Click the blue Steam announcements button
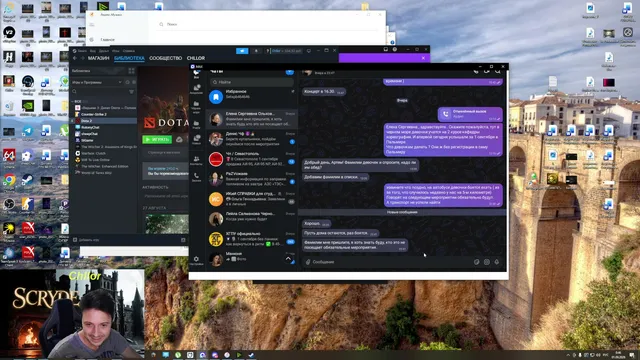Viewport: 640px width, 360px height. pos(242,51)
